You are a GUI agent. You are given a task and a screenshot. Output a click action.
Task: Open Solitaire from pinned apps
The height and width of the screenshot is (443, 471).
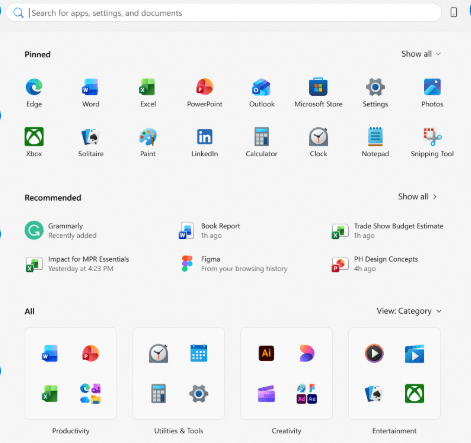click(x=91, y=142)
